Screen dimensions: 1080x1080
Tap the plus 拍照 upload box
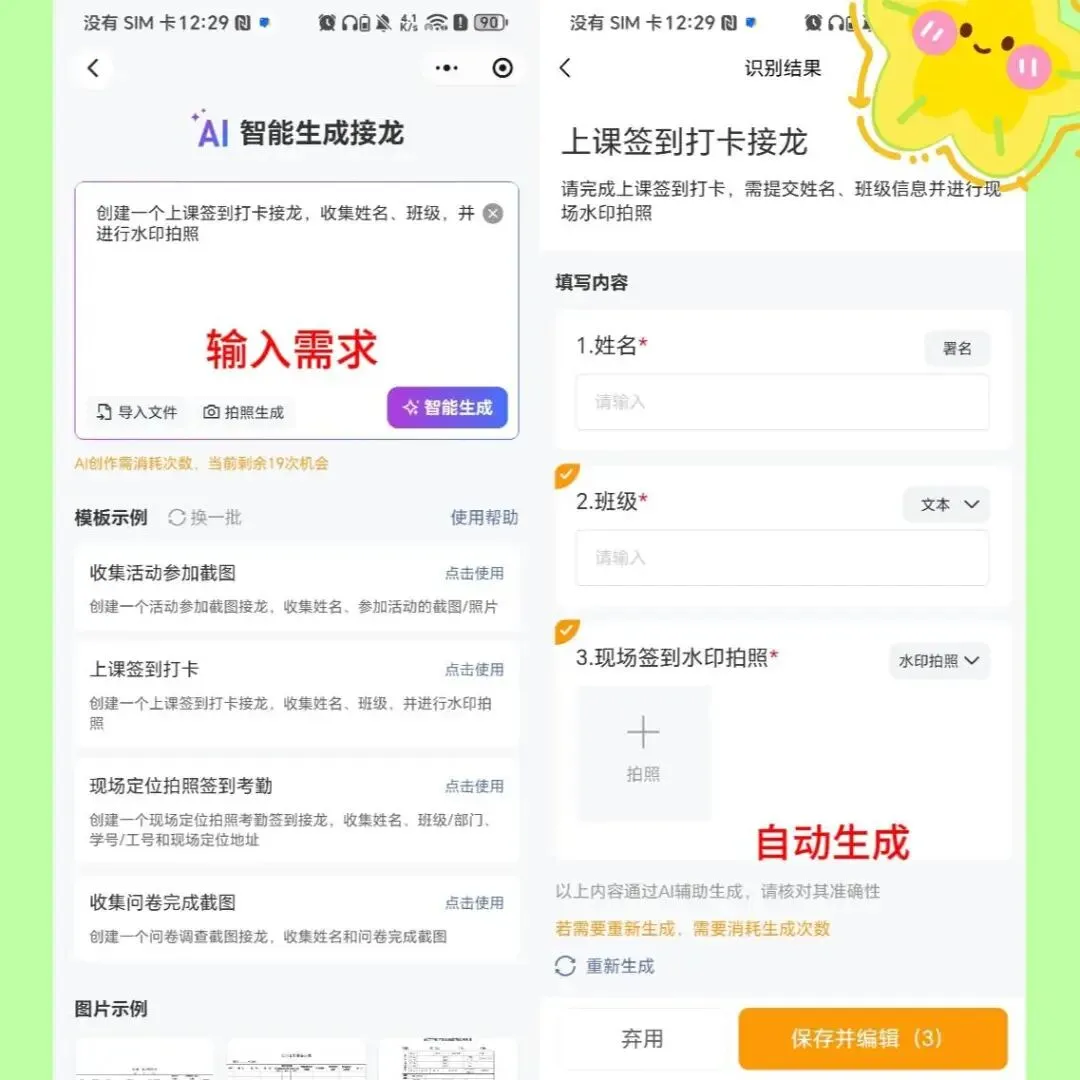point(643,753)
